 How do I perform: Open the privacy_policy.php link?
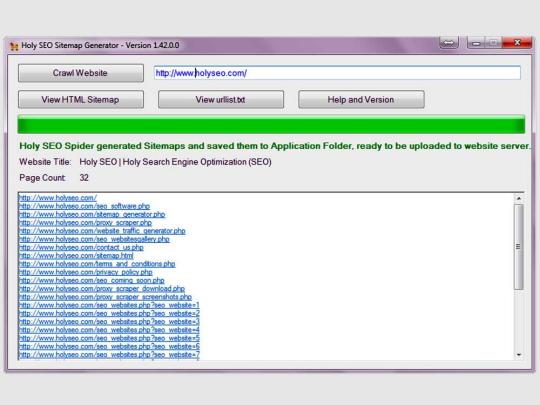pos(86,272)
